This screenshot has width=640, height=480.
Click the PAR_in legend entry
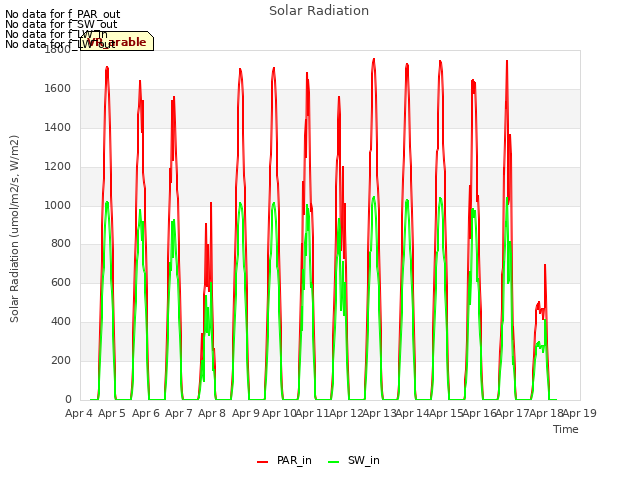point(284,460)
